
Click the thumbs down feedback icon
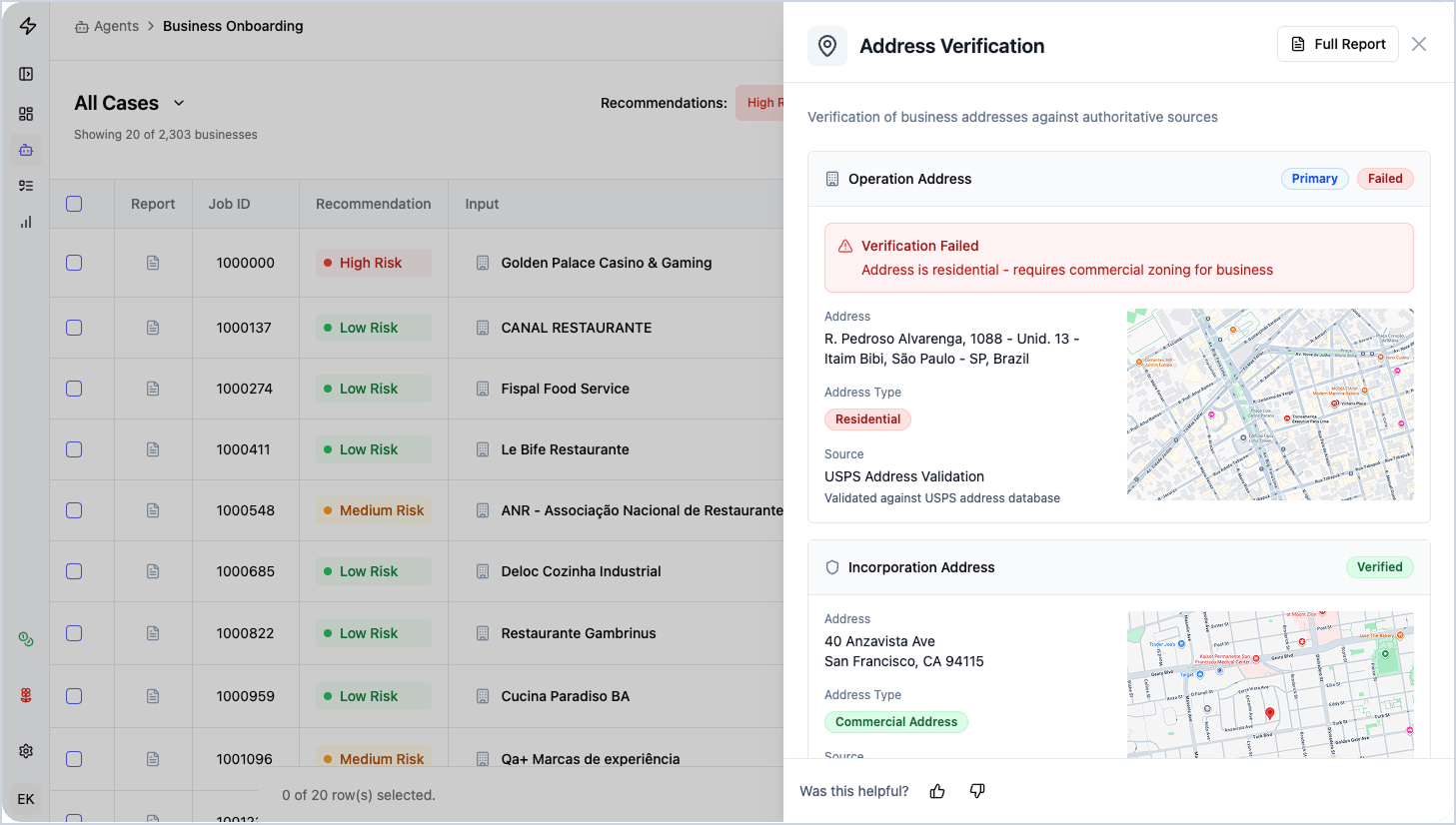pyautogui.click(x=977, y=791)
